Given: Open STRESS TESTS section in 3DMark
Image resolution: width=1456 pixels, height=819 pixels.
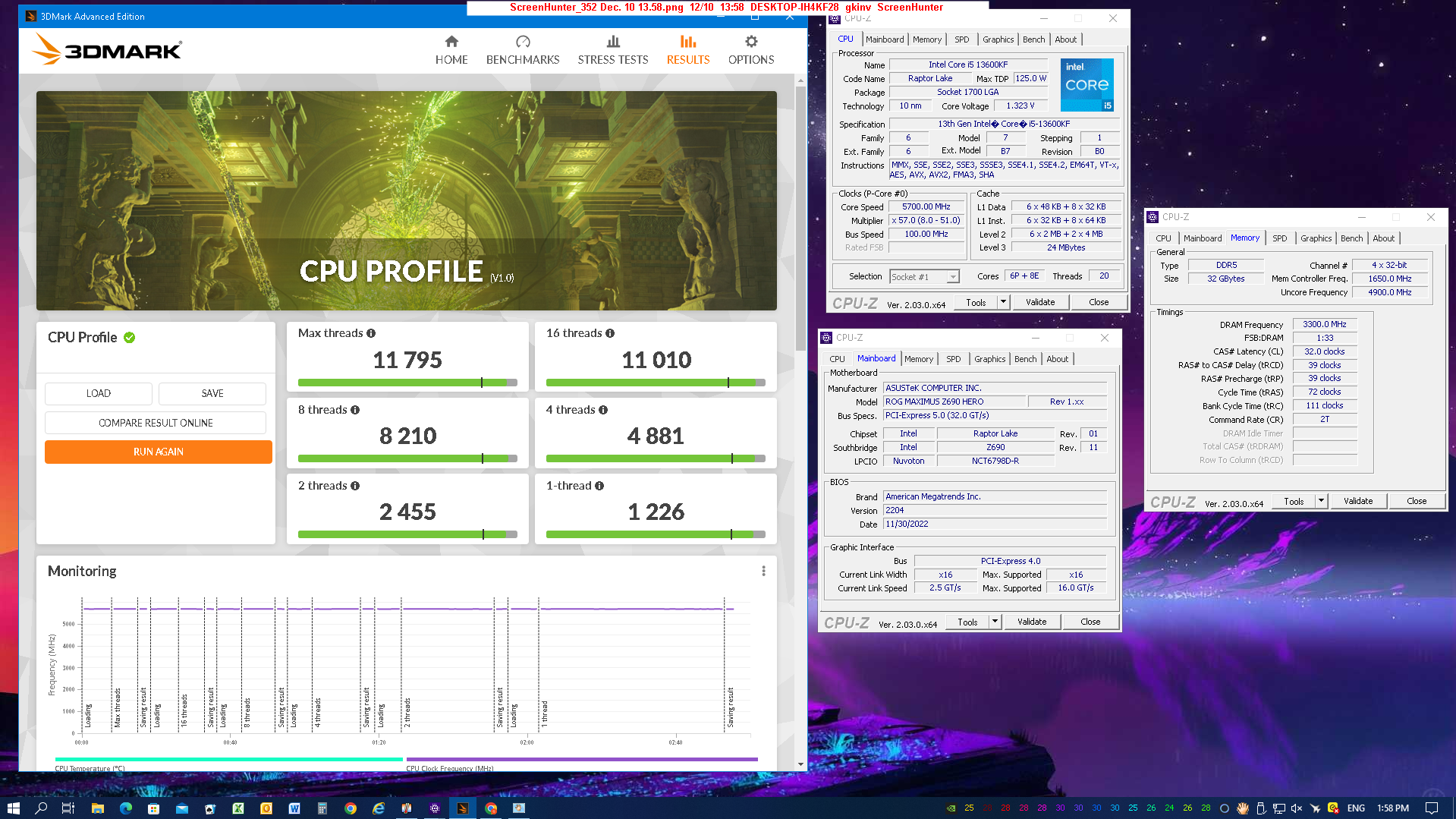Looking at the screenshot, I should [613, 50].
